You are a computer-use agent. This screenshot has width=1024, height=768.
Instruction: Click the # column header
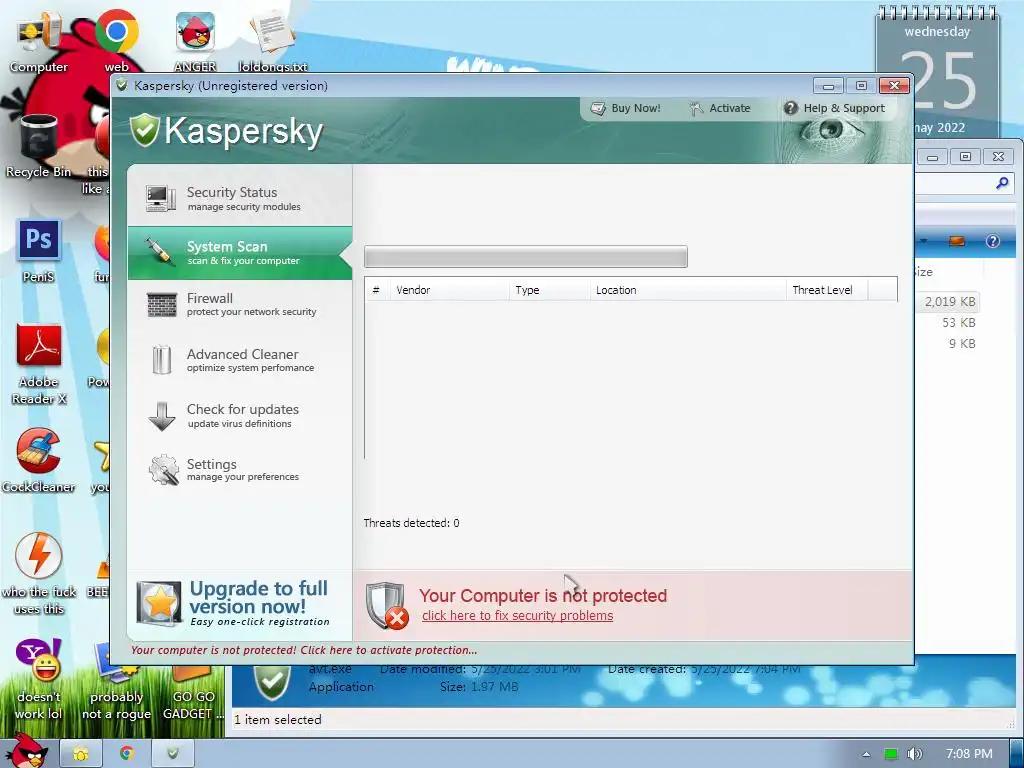377,290
